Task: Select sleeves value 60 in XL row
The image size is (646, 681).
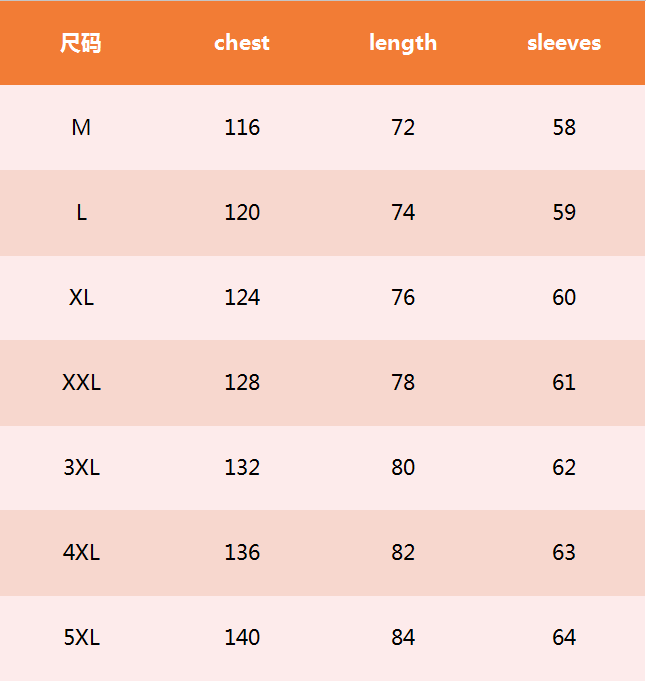Action: pyautogui.click(x=564, y=298)
